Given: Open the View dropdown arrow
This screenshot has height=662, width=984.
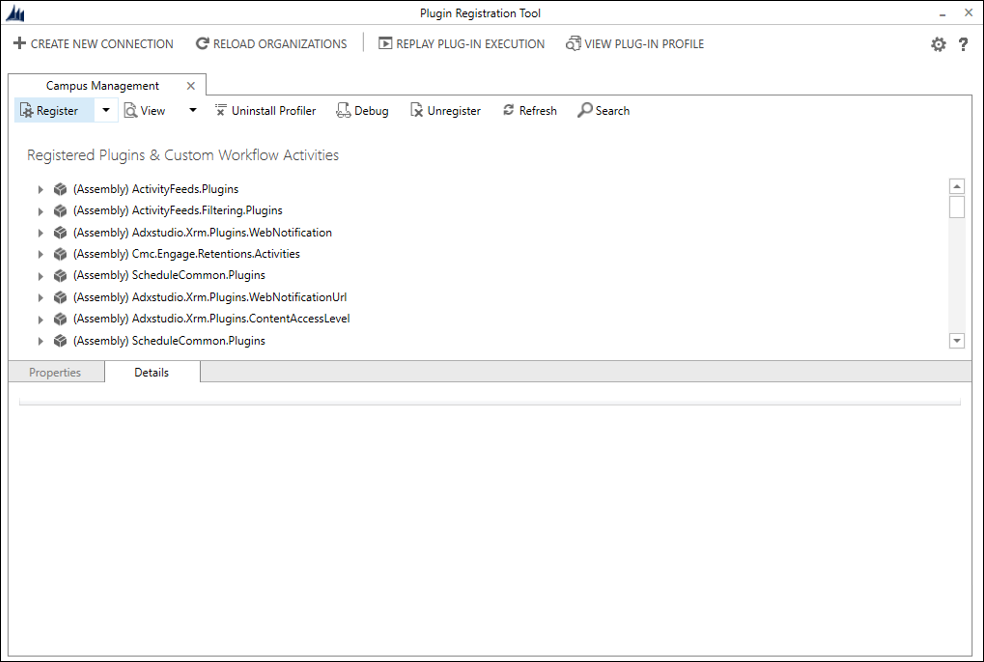Looking at the screenshot, I should point(193,111).
